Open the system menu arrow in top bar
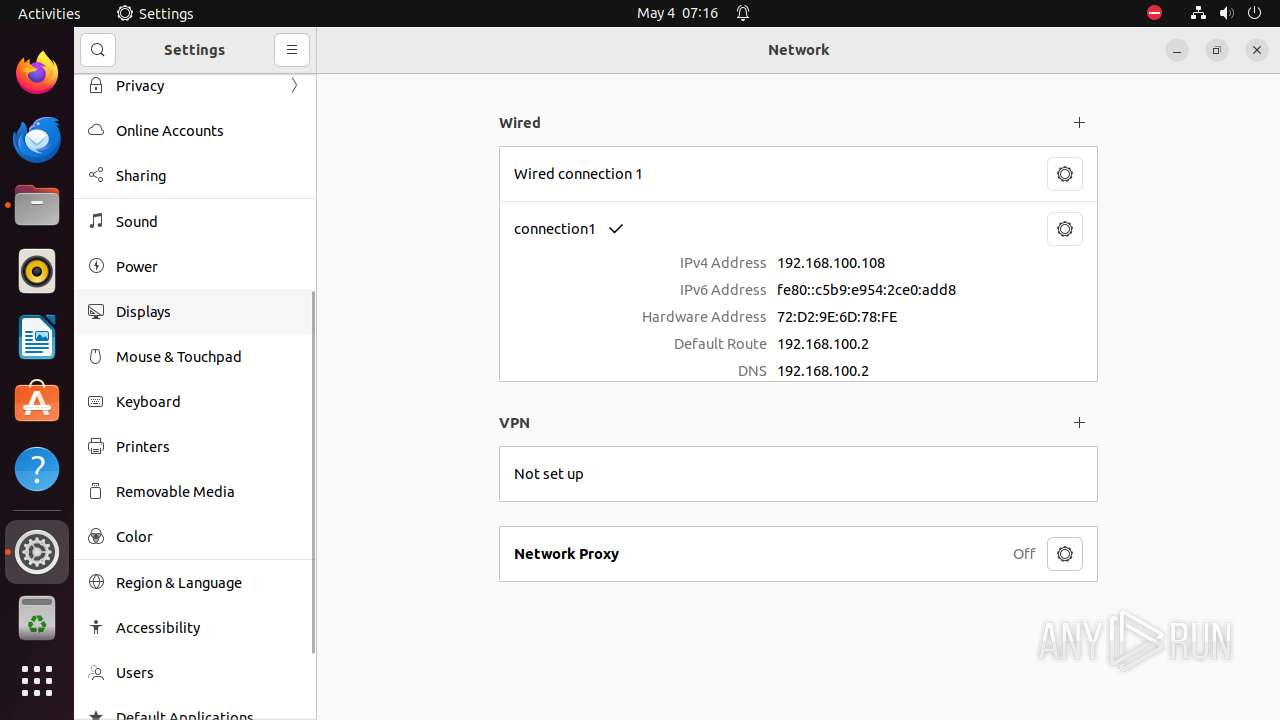This screenshot has width=1280, height=720. (1255, 13)
